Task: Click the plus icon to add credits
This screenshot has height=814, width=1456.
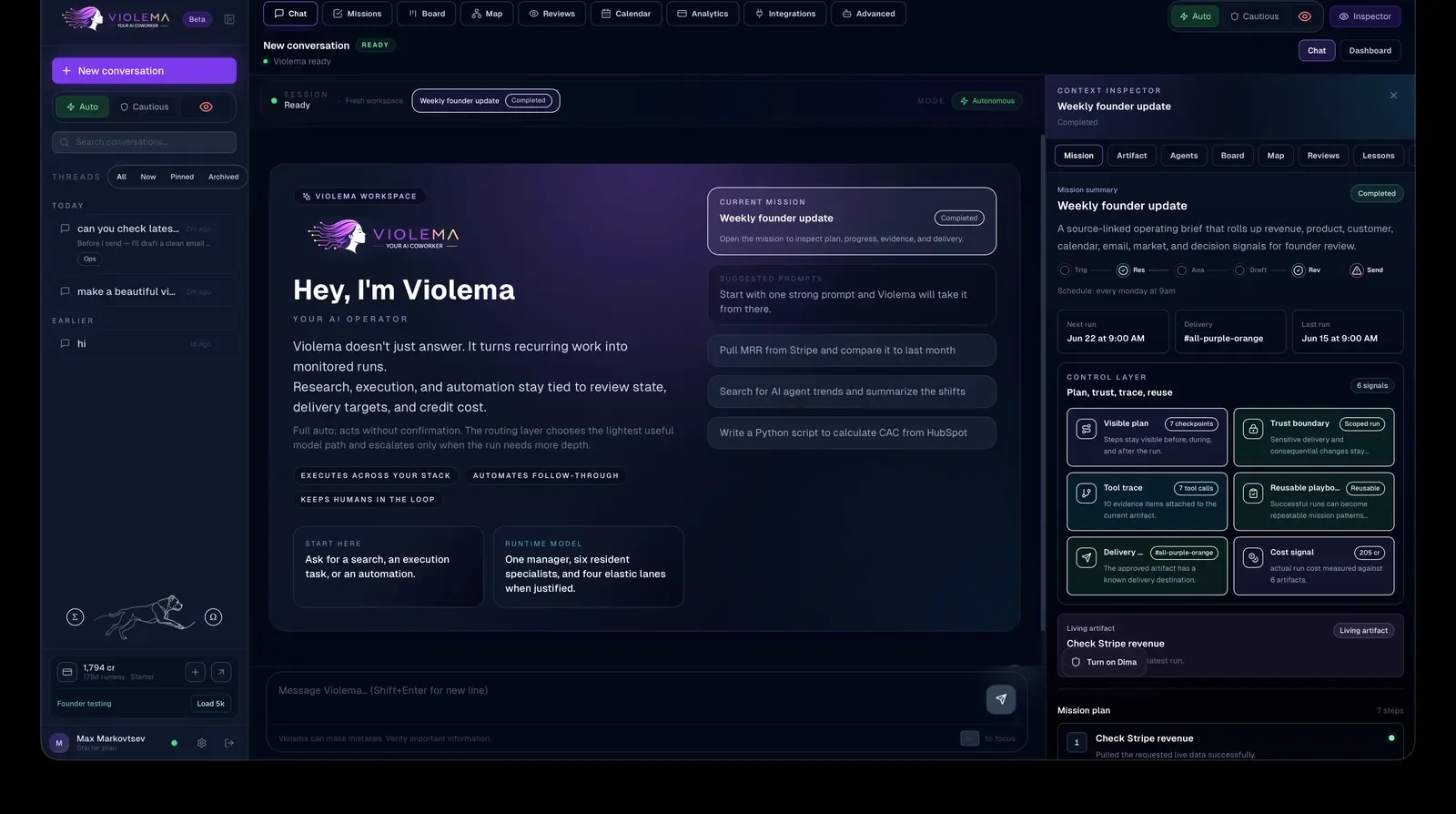Action: [195, 672]
